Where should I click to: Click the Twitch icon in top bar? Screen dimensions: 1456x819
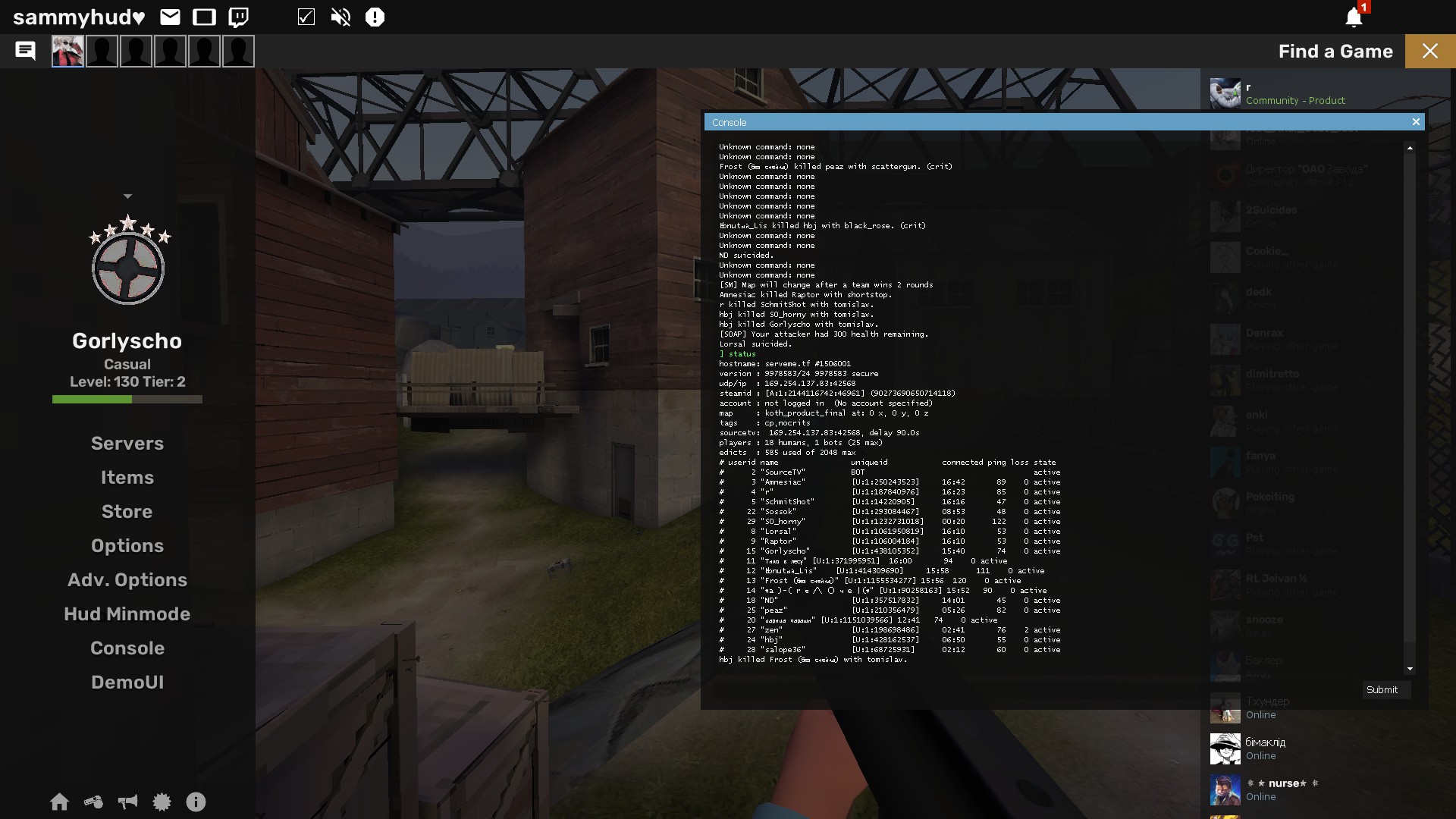pyautogui.click(x=238, y=17)
